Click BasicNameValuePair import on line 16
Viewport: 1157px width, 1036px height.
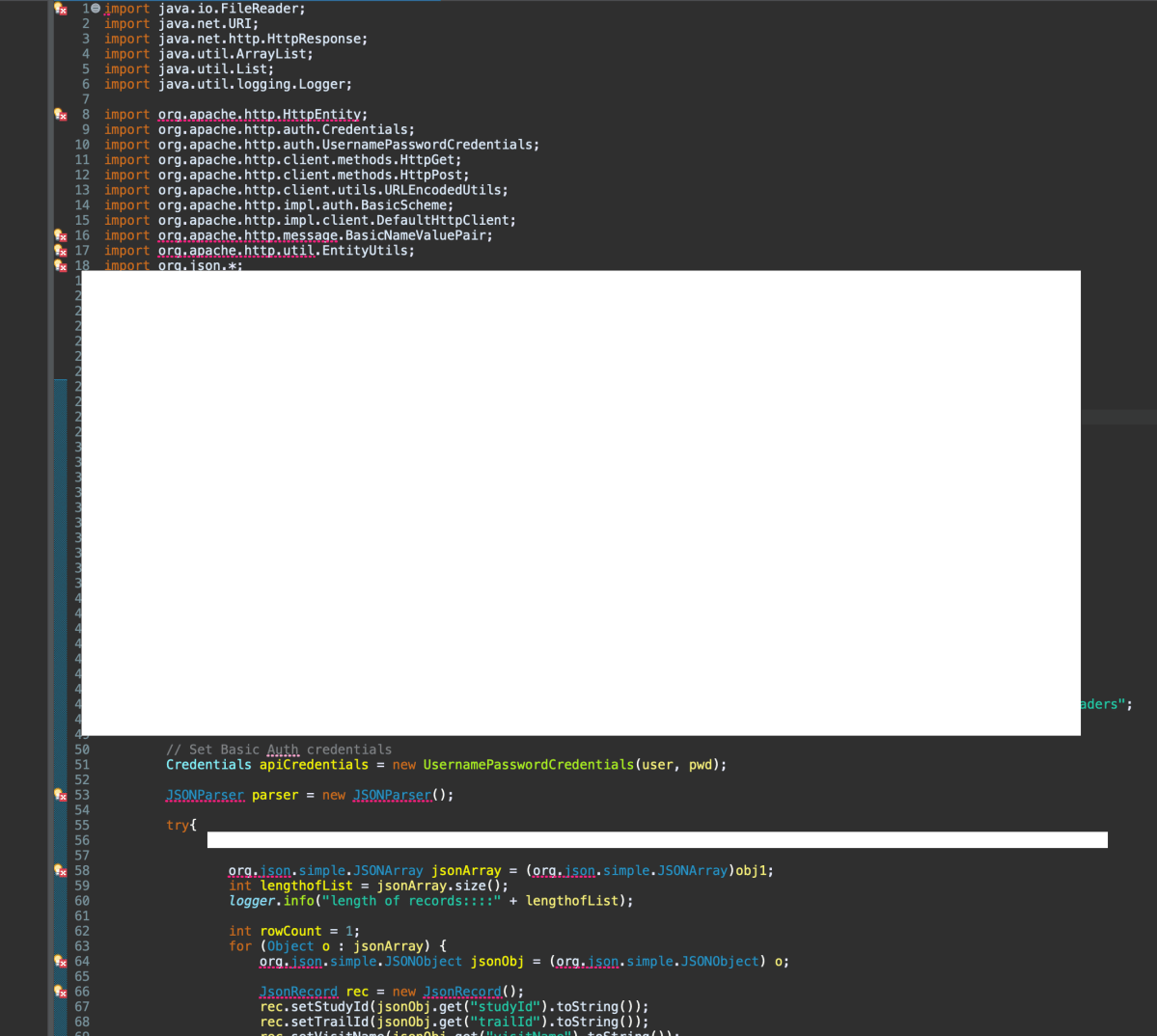coord(415,235)
